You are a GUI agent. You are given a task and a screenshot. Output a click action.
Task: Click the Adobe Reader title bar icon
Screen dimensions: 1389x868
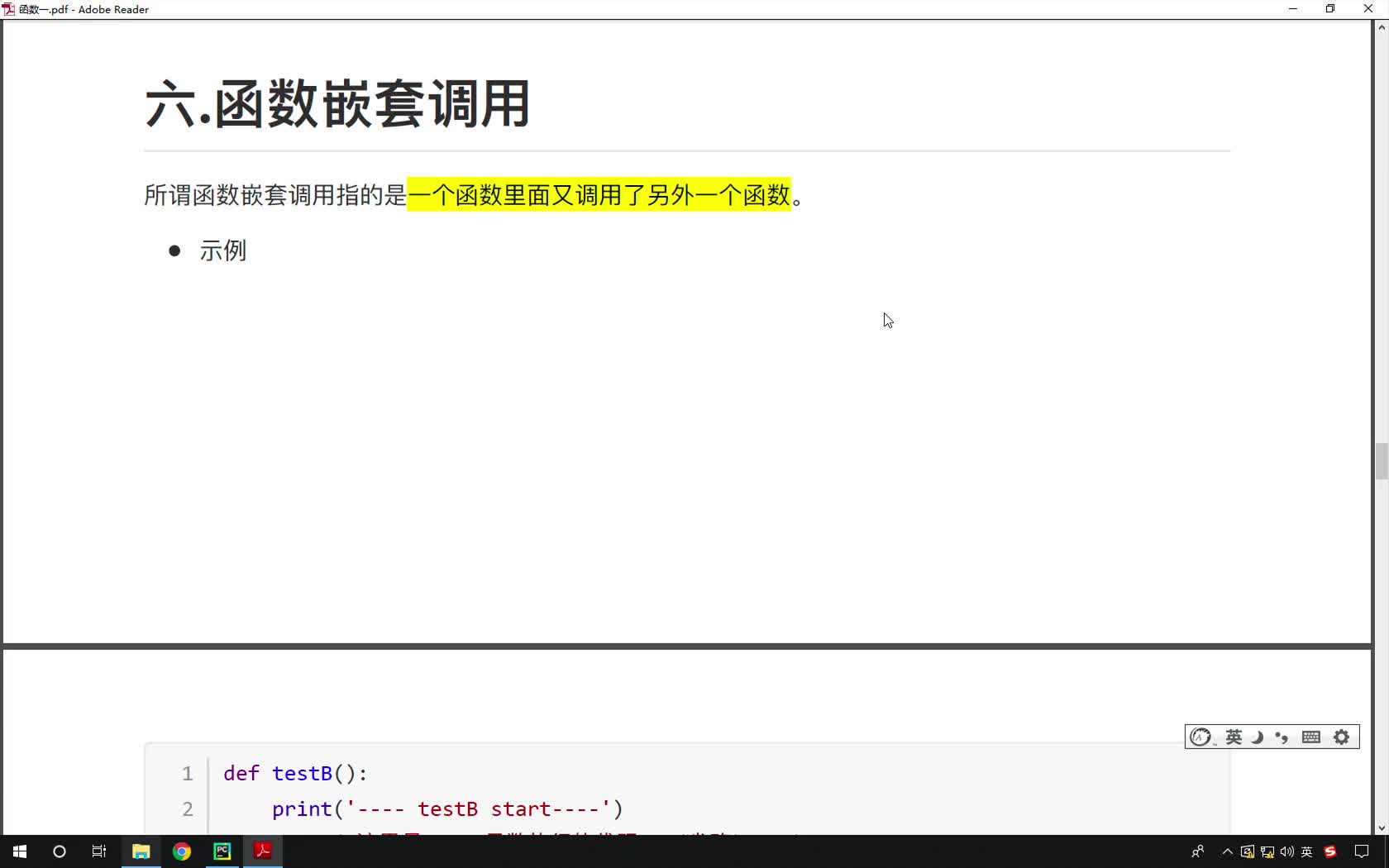click(9, 9)
